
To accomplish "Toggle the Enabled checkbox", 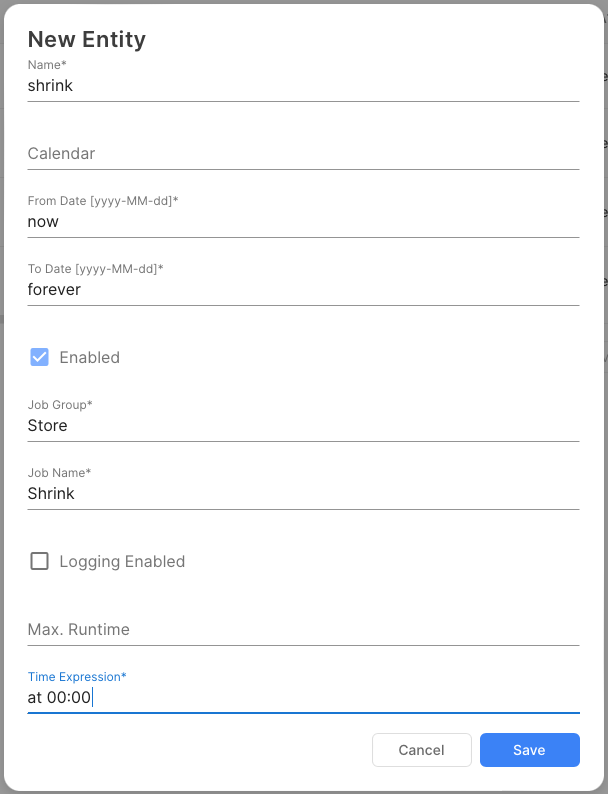I will tap(40, 357).
